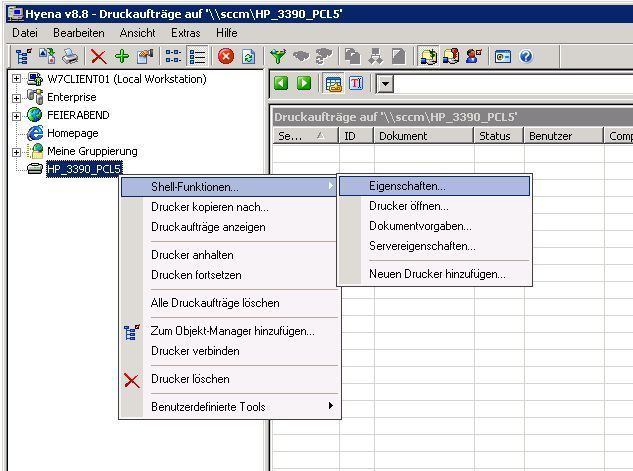
Task: Click the greyed blank page toolbar icon
Action: pos(399,57)
